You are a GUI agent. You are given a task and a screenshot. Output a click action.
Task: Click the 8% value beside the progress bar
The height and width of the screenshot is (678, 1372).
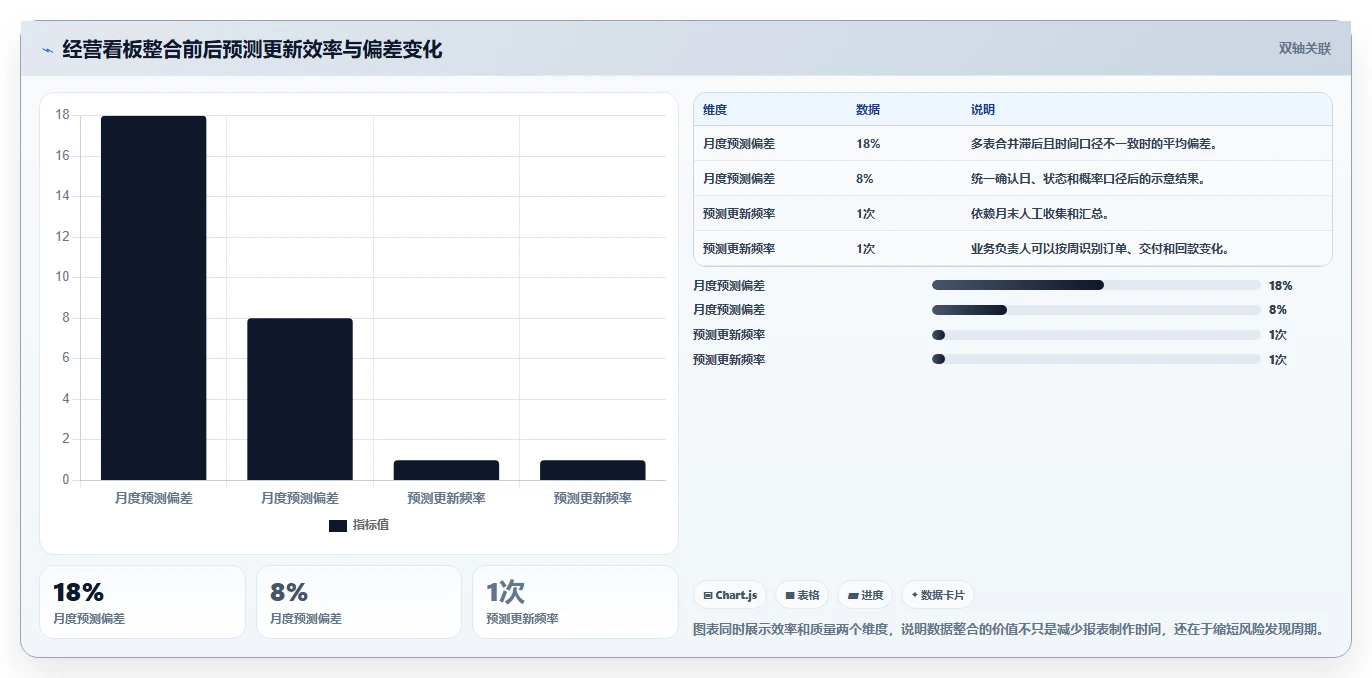[x=1278, y=310]
